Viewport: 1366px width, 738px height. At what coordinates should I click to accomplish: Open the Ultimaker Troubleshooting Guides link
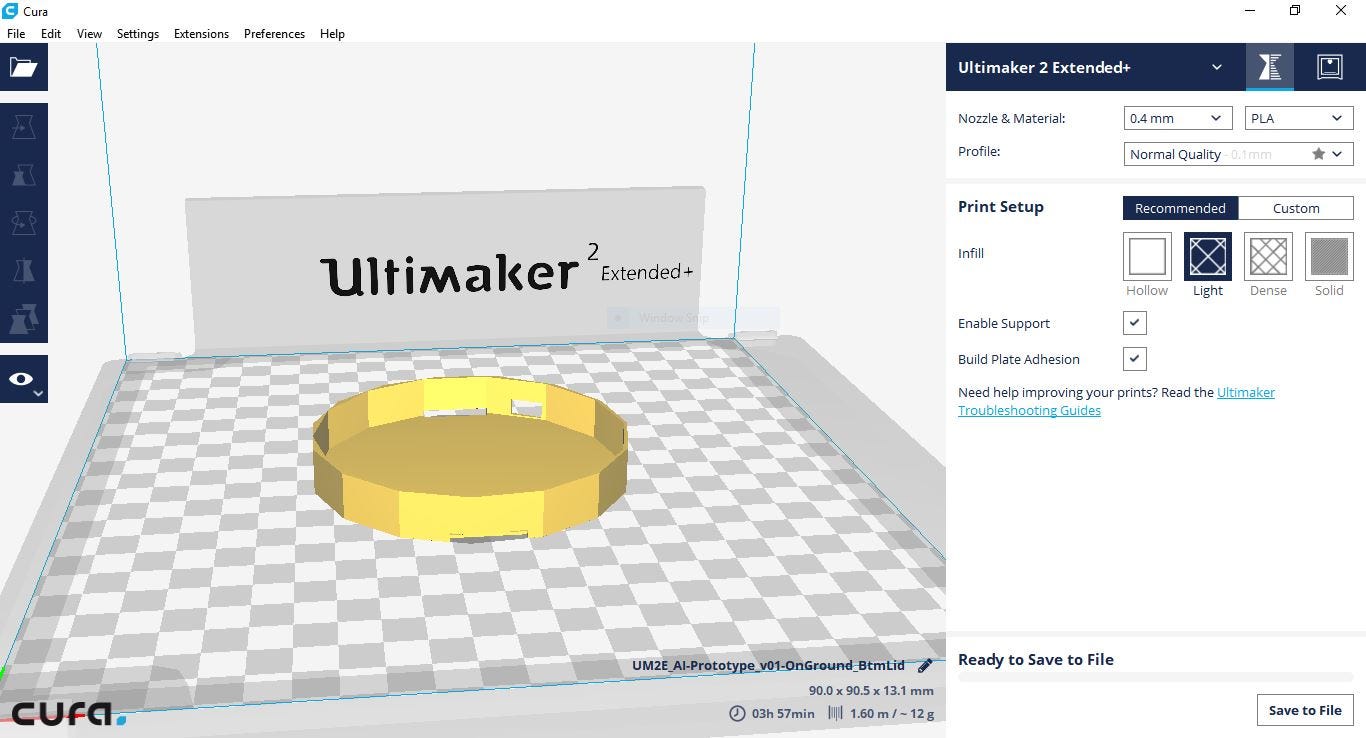(1117, 401)
